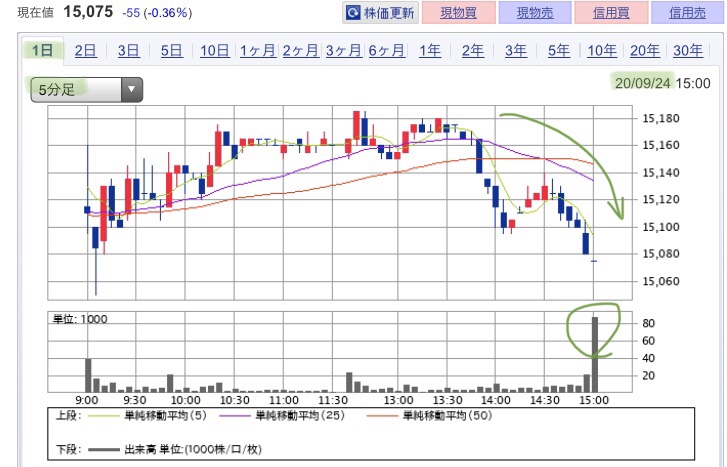The width and height of the screenshot is (727, 467).
Task: Click the 13:00 time axis label
Action: click(398, 400)
